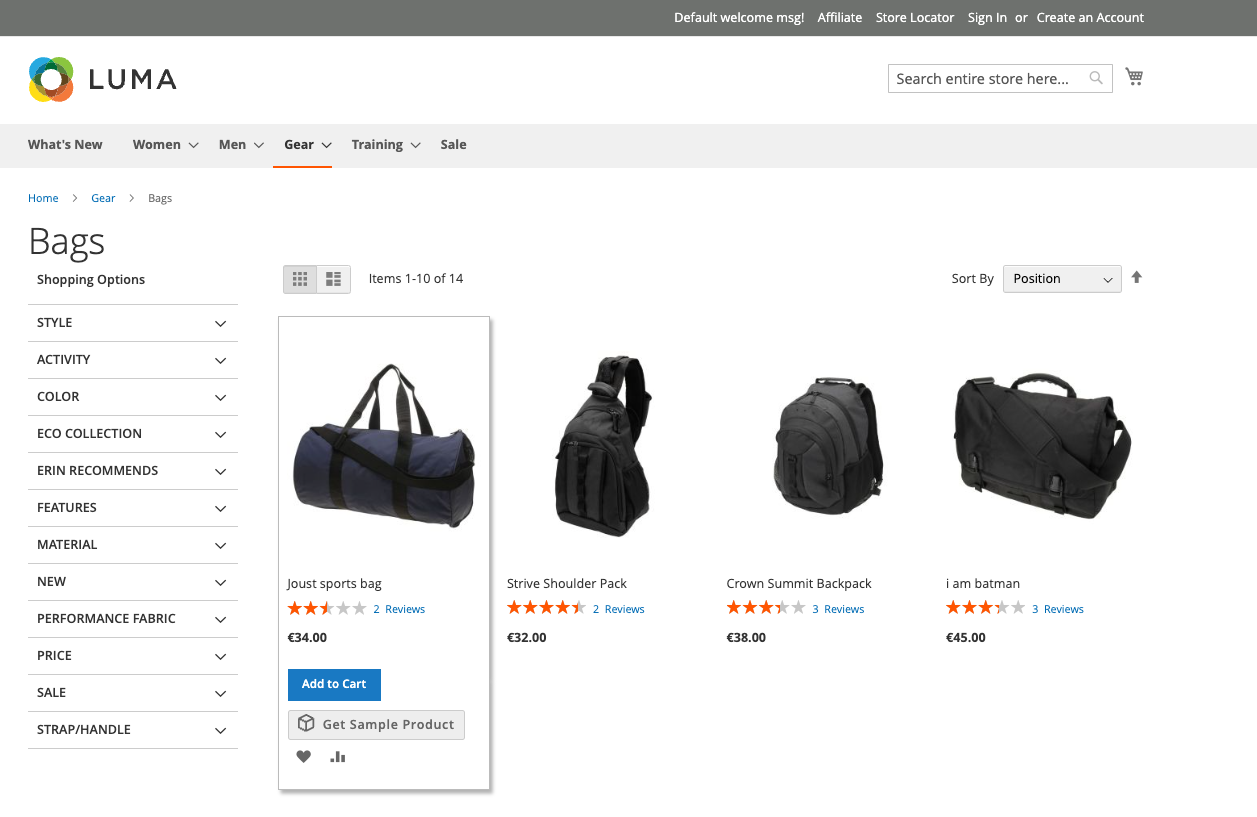Click Create an Account link
The width and height of the screenshot is (1257, 817).
tap(1090, 18)
